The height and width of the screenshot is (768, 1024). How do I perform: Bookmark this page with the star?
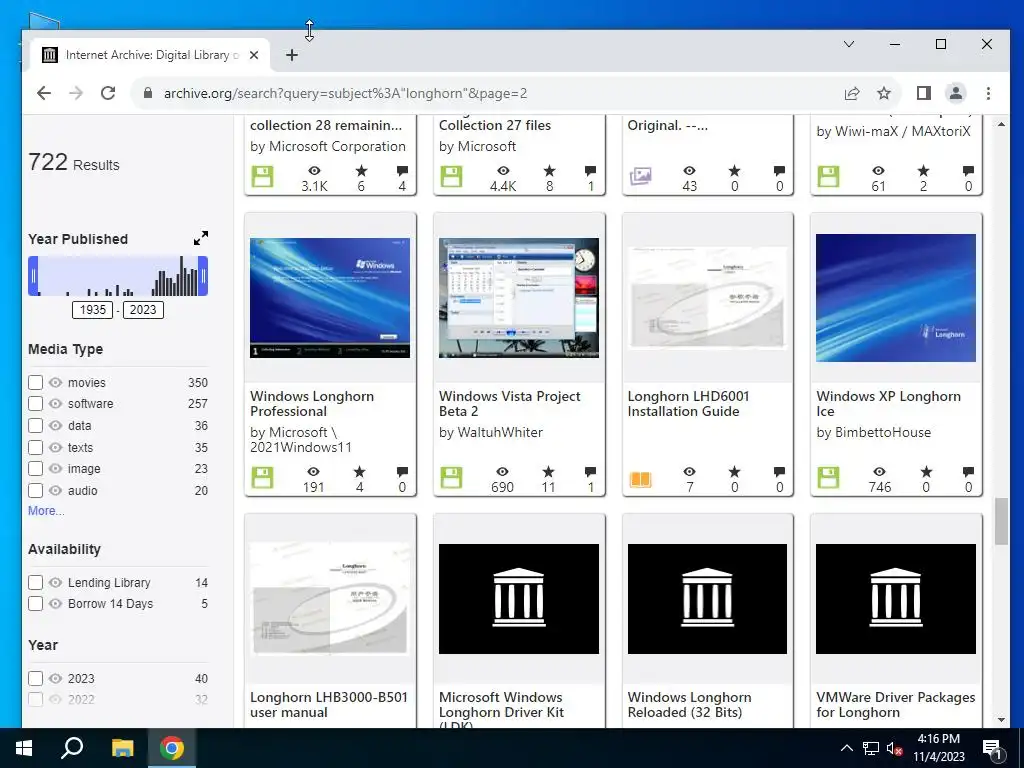pos(884,93)
